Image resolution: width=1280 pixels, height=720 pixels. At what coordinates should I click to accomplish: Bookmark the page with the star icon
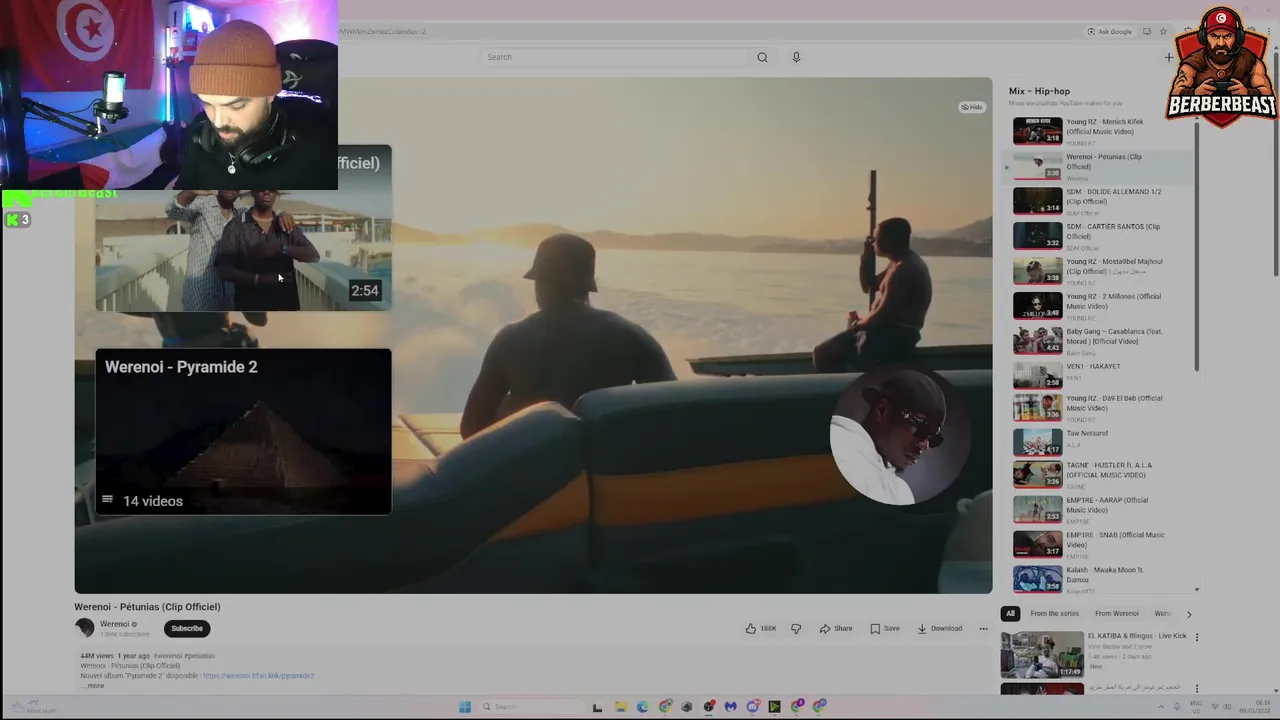click(x=1163, y=31)
